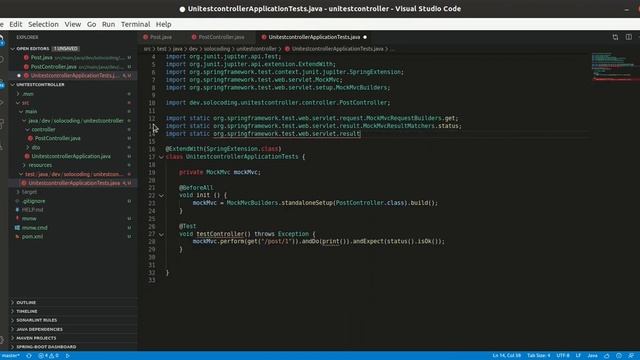
Task: Open the View menu
Action: [x=73, y=24]
